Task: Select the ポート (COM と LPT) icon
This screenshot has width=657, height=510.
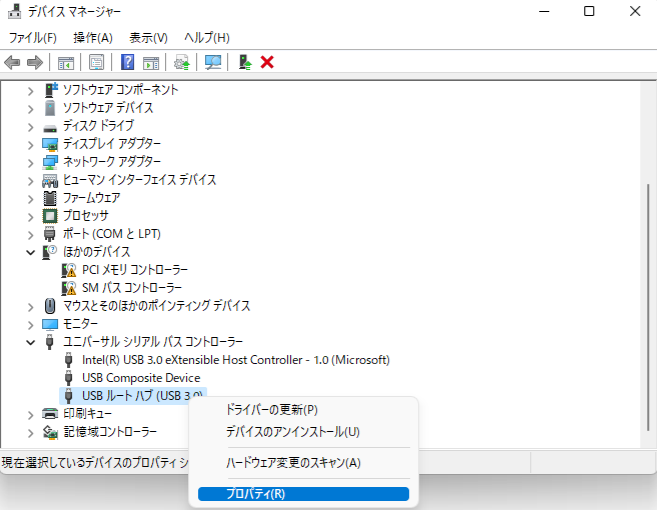Action: click(x=49, y=234)
